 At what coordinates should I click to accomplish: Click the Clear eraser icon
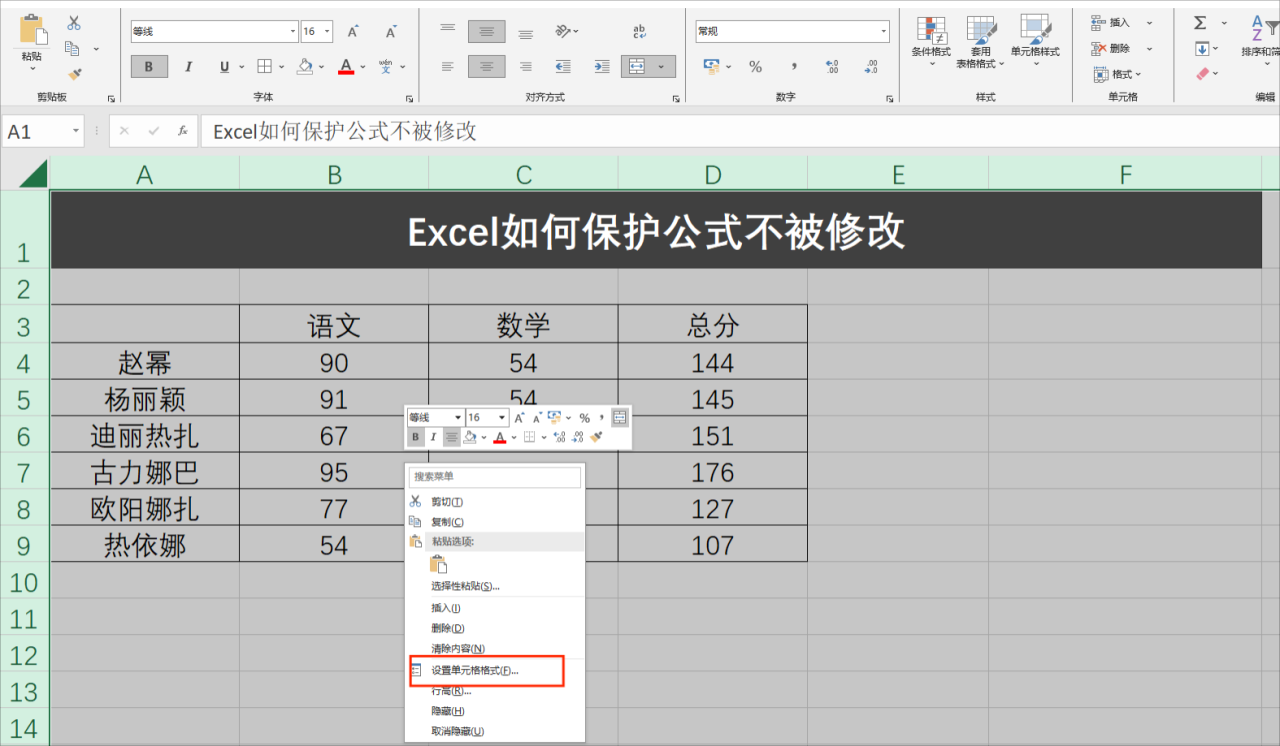(1202, 73)
